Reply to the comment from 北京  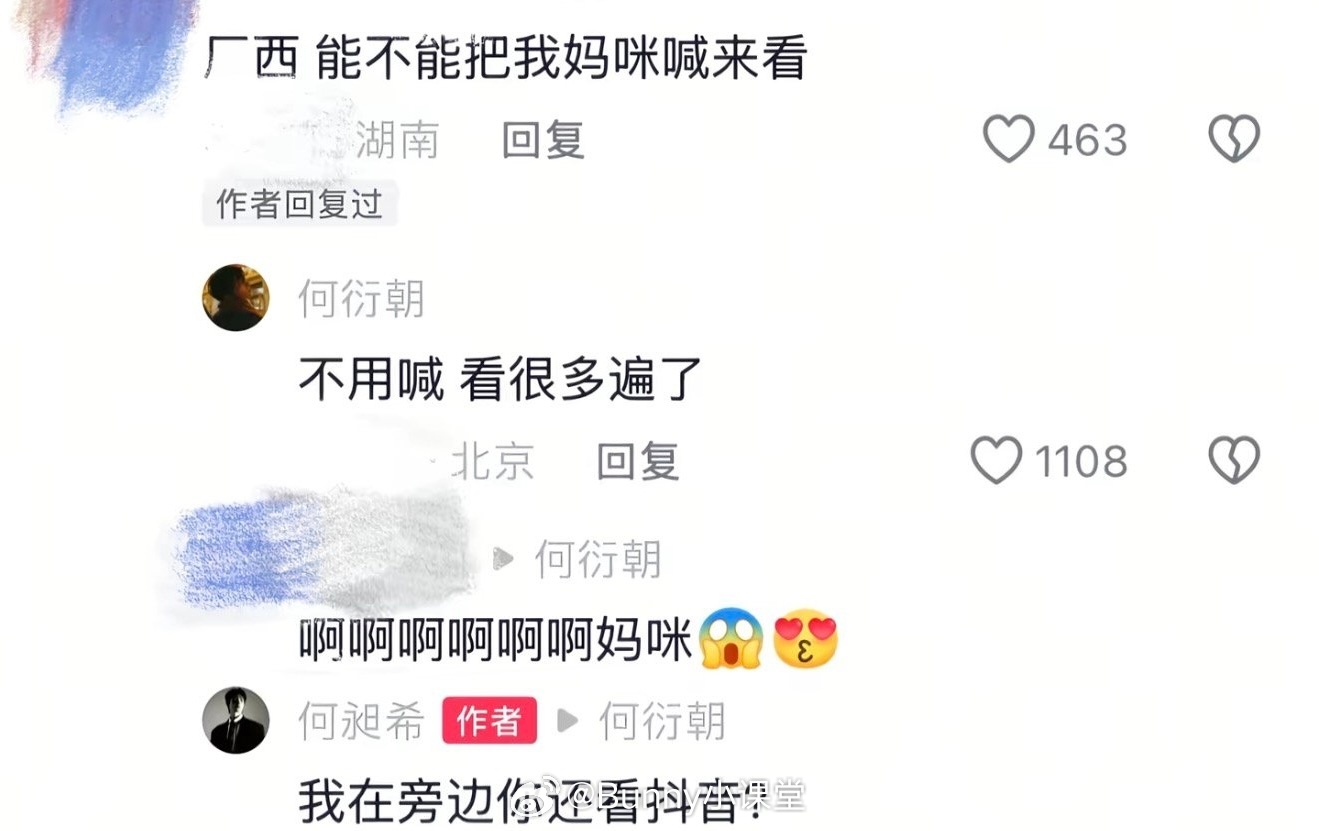click(x=638, y=462)
